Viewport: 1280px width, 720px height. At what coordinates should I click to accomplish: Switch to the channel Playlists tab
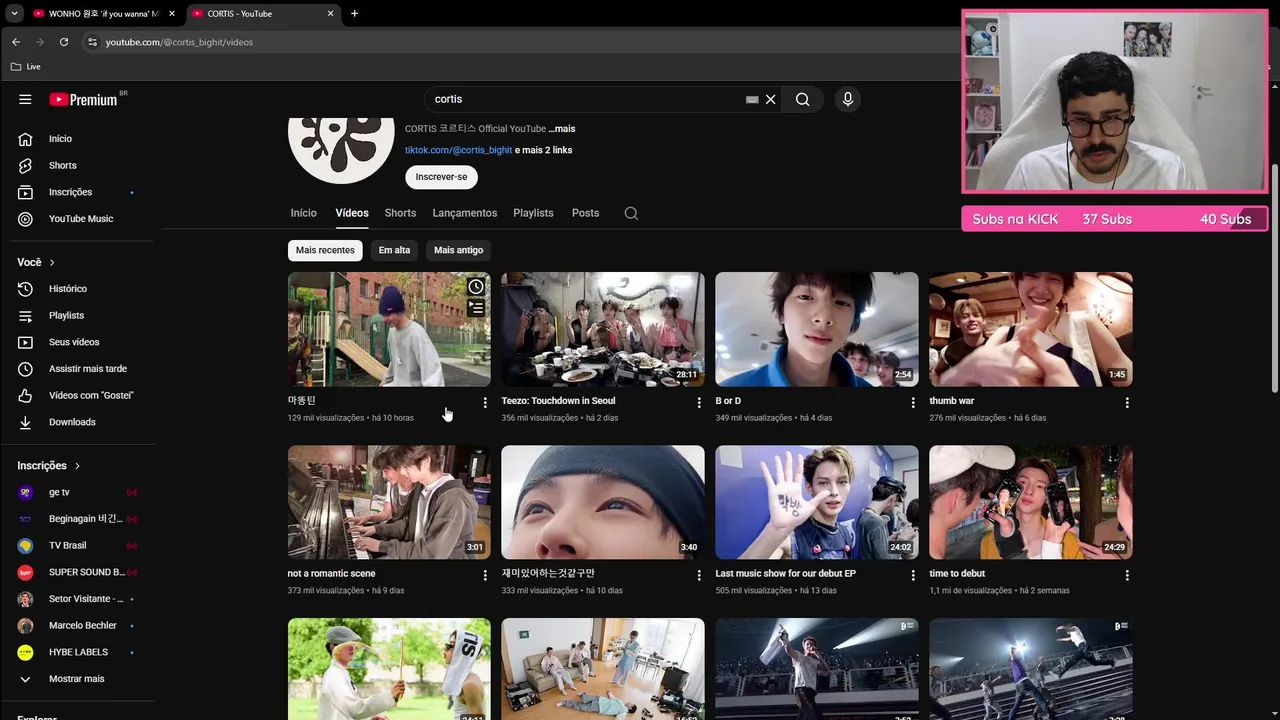point(533,213)
